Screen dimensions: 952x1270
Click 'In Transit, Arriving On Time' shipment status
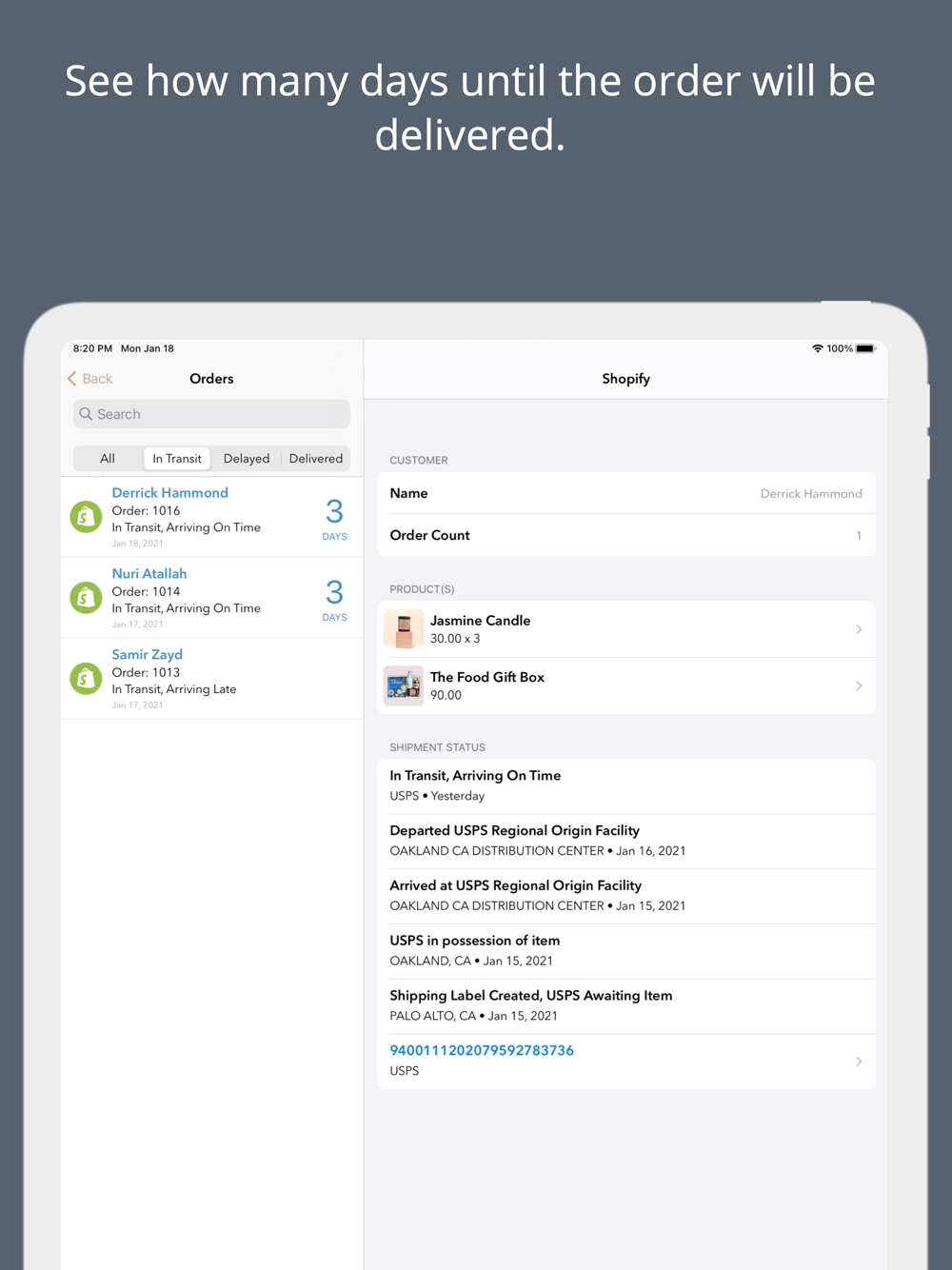(475, 776)
